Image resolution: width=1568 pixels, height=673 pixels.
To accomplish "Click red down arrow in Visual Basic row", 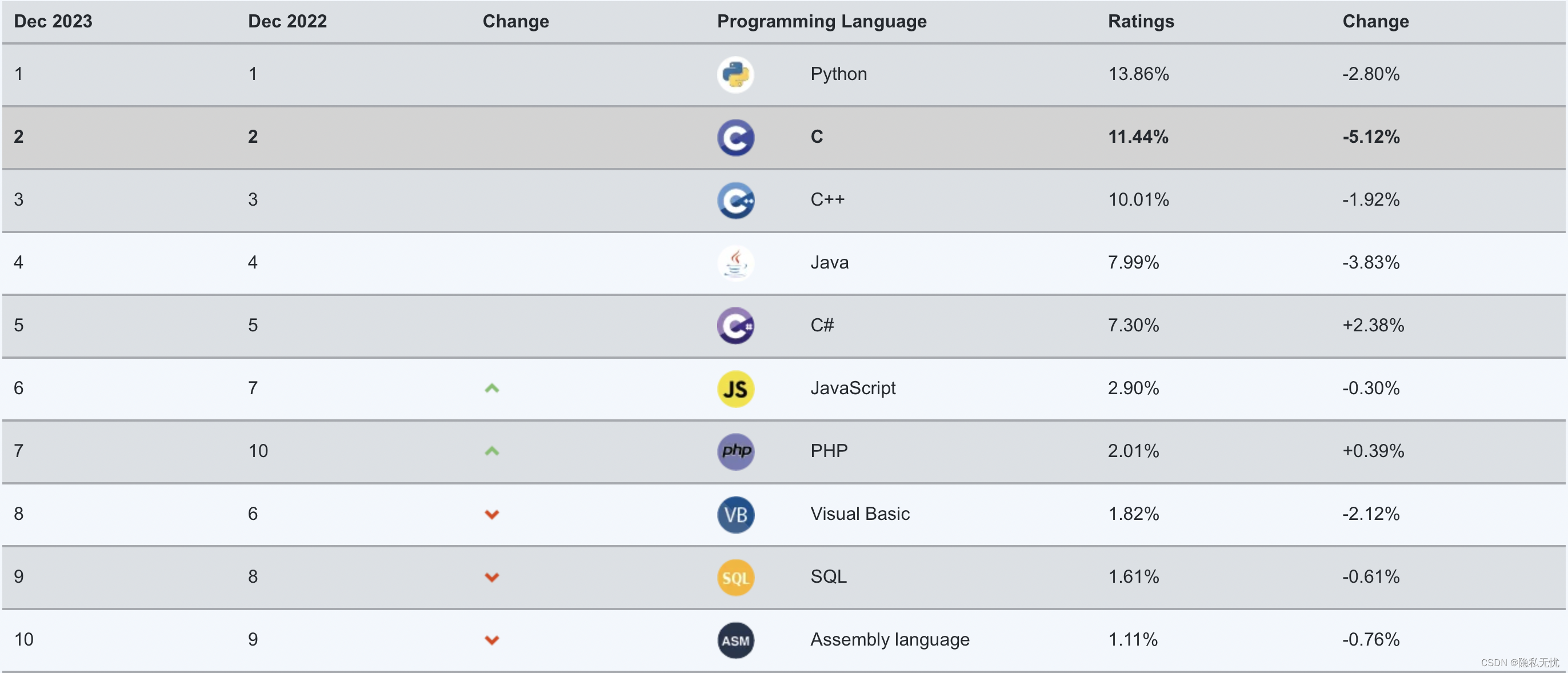I will (x=492, y=515).
